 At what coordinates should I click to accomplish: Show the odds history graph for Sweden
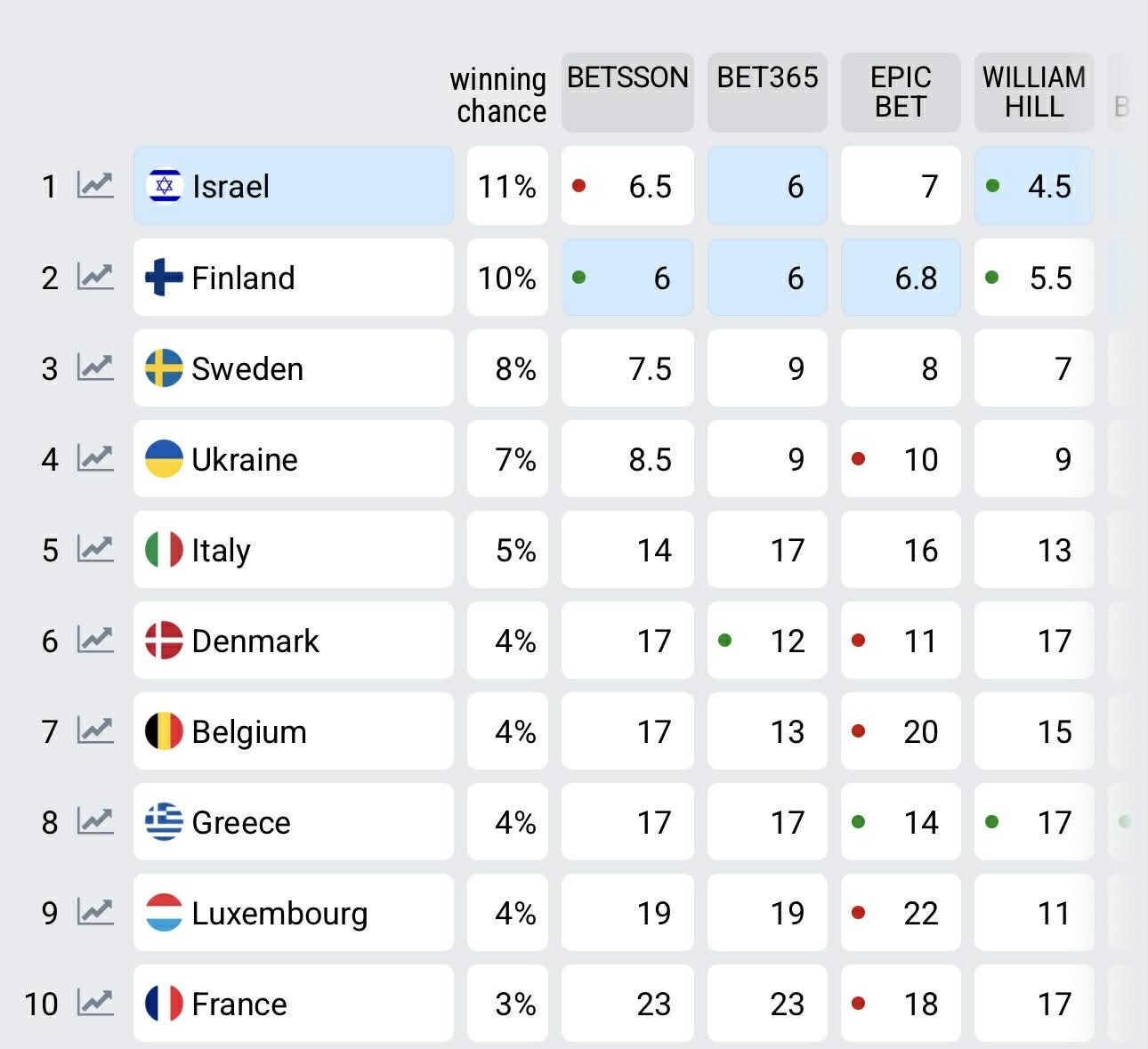click(95, 367)
